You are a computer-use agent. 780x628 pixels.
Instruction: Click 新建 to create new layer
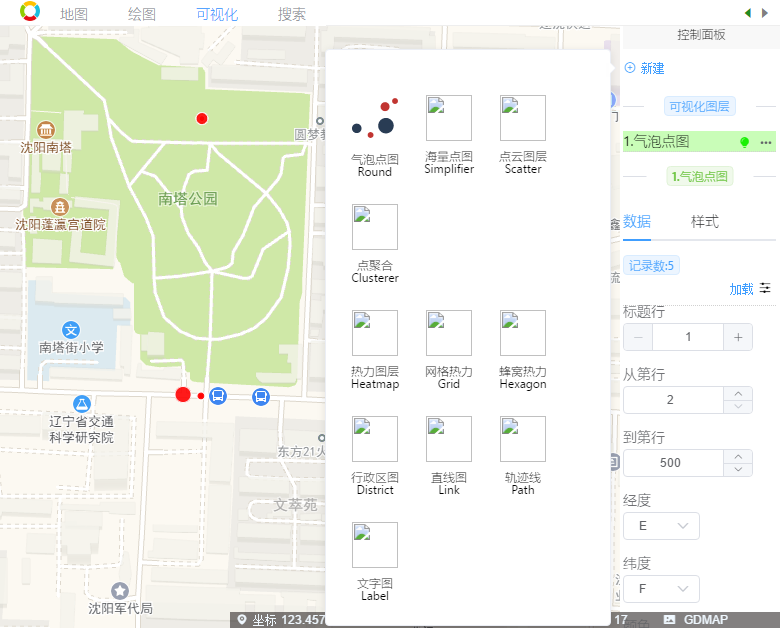pyautogui.click(x=645, y=68)
